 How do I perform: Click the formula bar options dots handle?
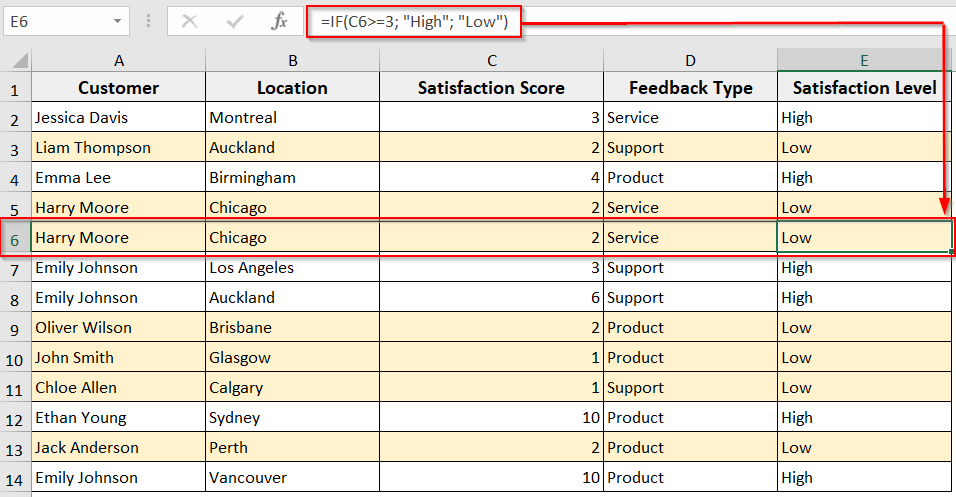(x=148, y=21)
